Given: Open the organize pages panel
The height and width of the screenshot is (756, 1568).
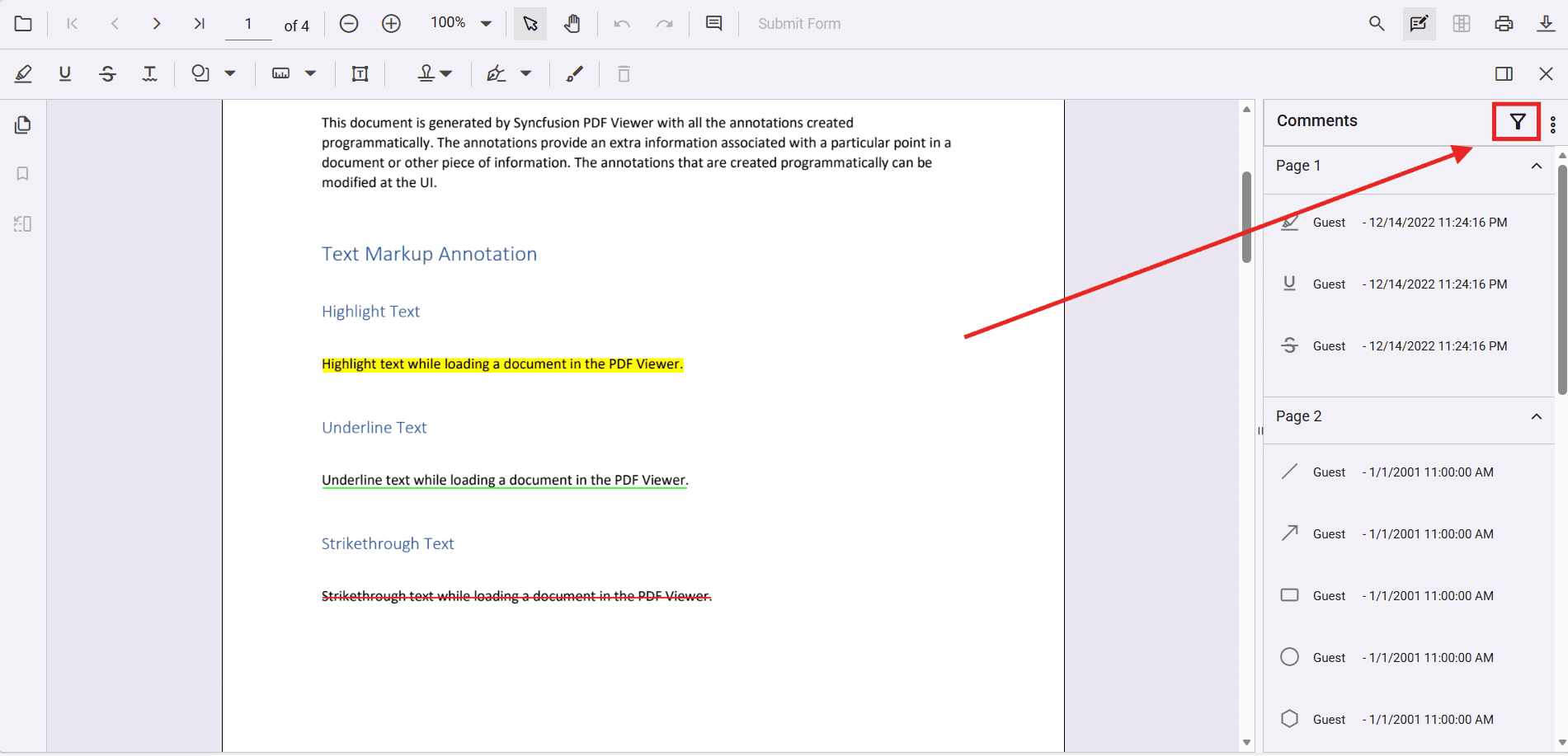Looking at the screenshot, I should [23, 223].
